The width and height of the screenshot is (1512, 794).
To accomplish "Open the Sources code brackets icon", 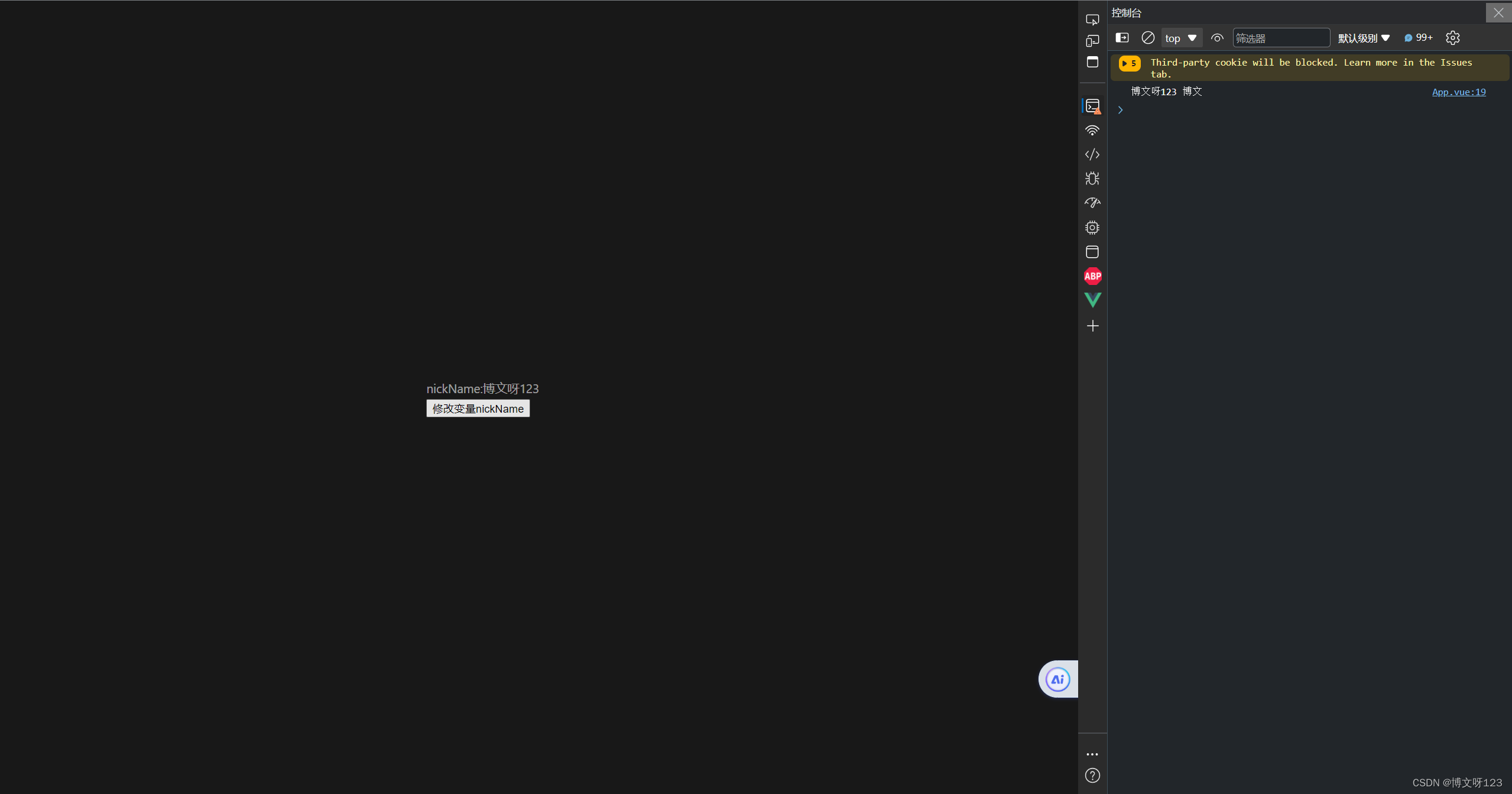I will (x=1092, y=154).
